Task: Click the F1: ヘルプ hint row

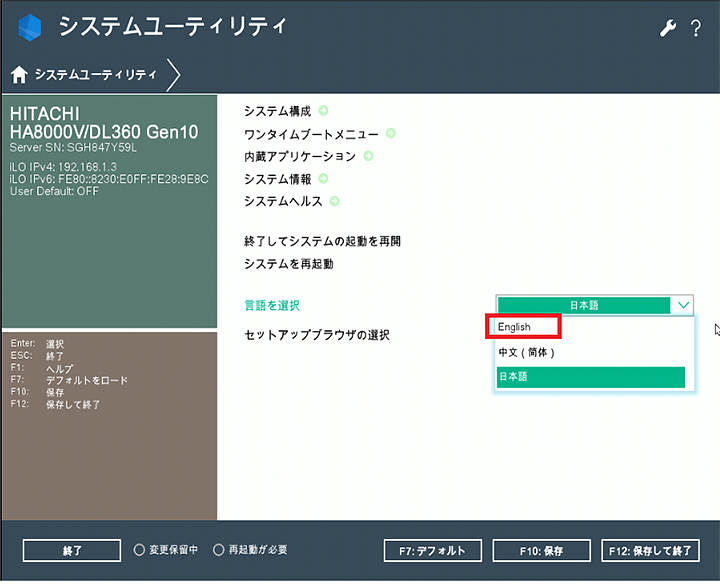Action: [x=42, y=368]
